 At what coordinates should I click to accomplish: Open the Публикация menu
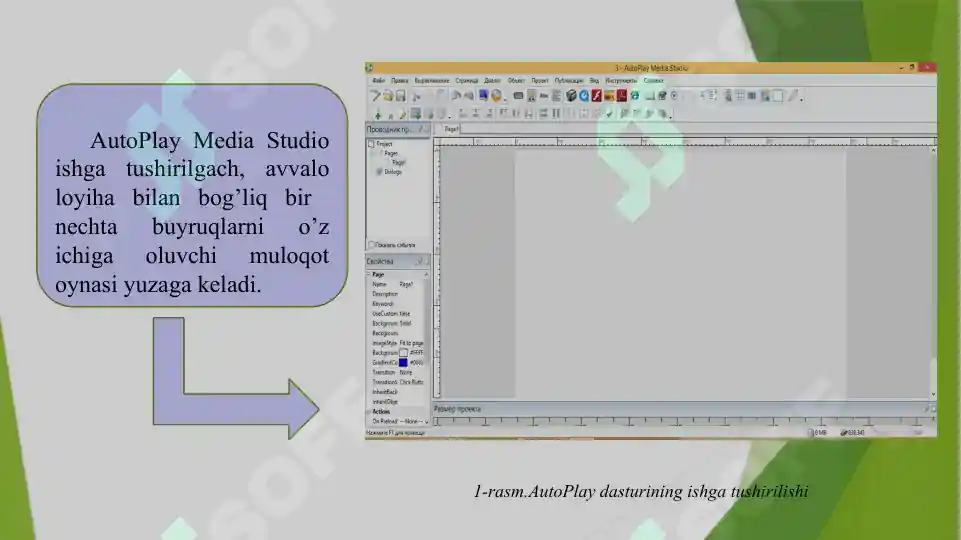coord(569,80)
